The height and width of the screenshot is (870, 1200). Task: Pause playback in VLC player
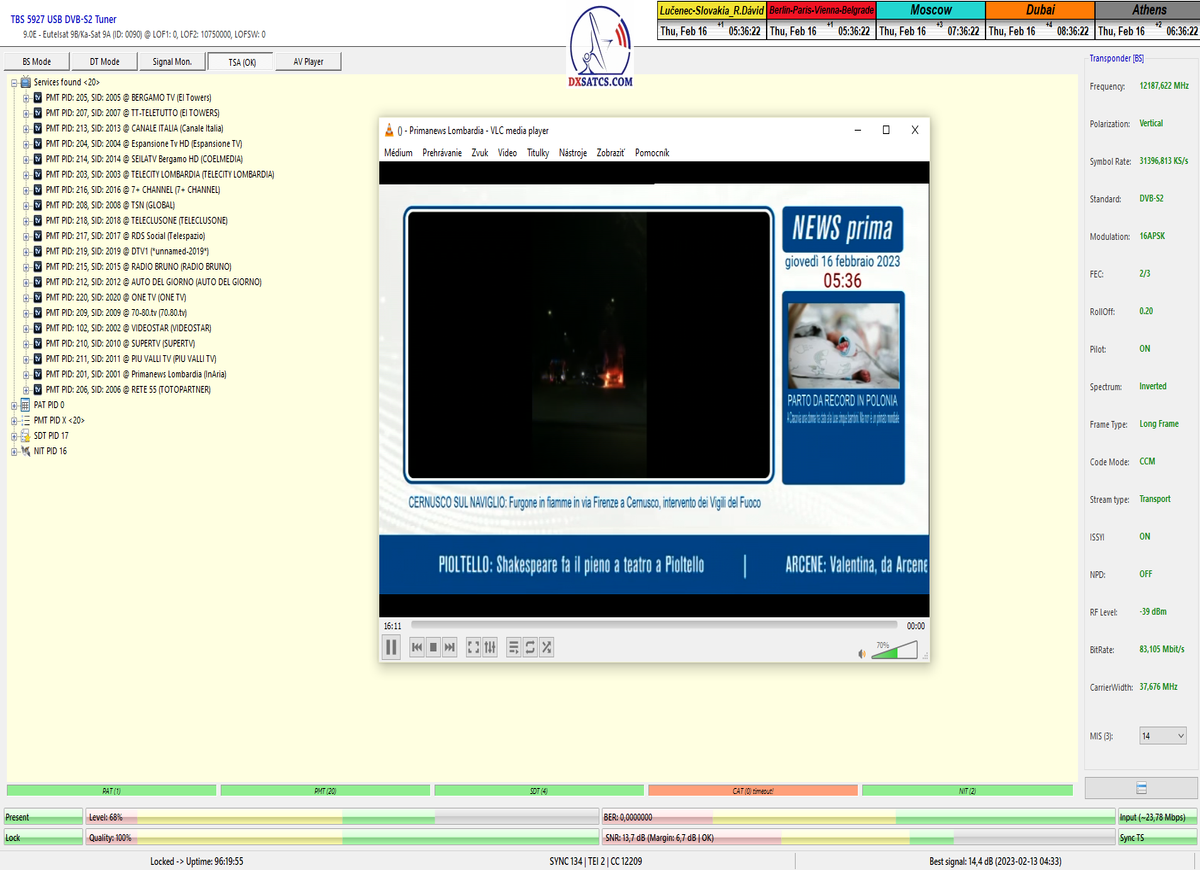[392, 647]
